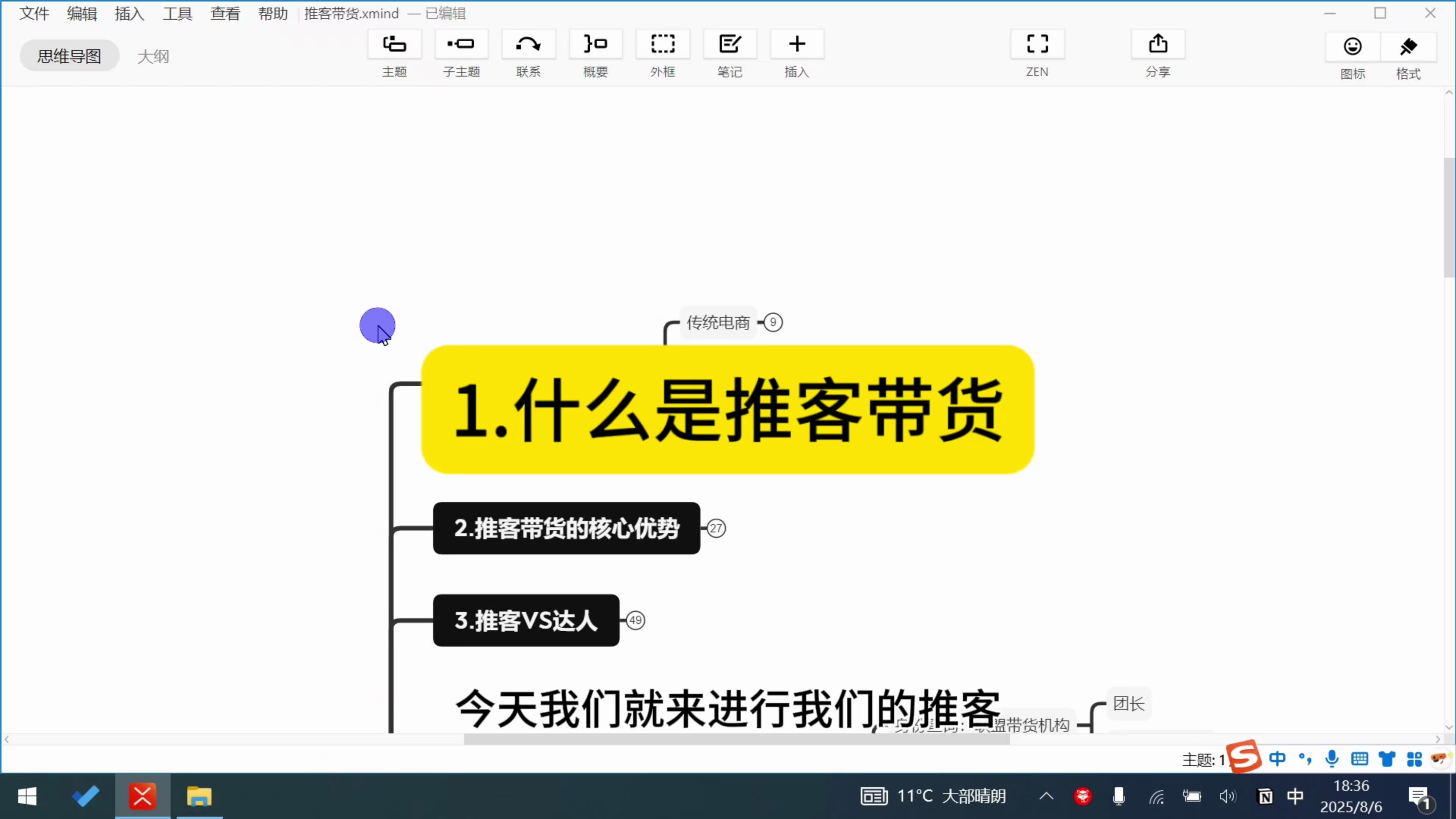
Task: Open battery status tray icon
Action: point(1192,796)
